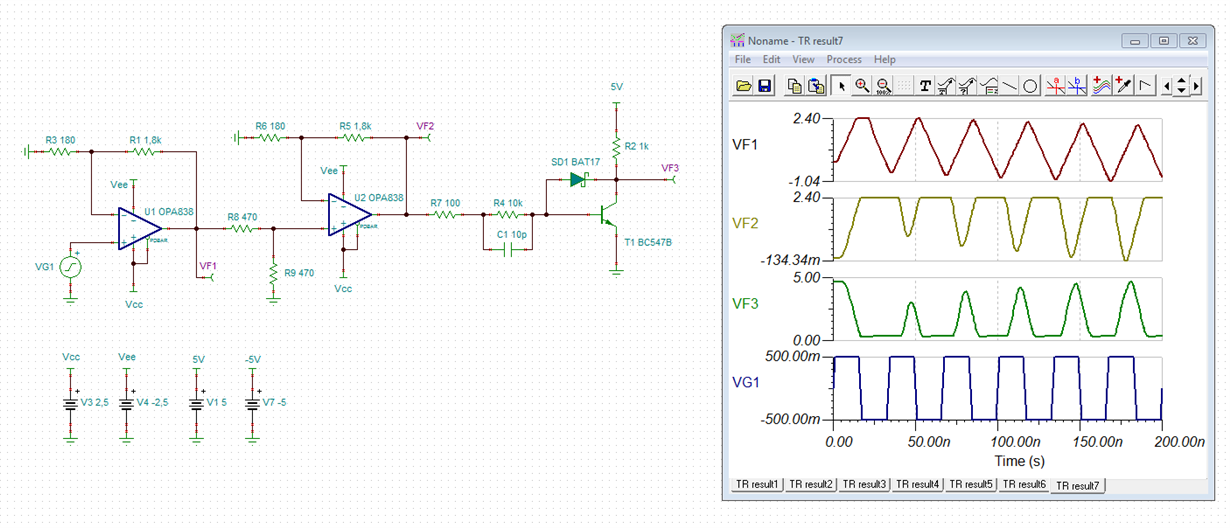Select resistor R4 10k
This screenshot has height=528, width=1230.
(506, 214)
